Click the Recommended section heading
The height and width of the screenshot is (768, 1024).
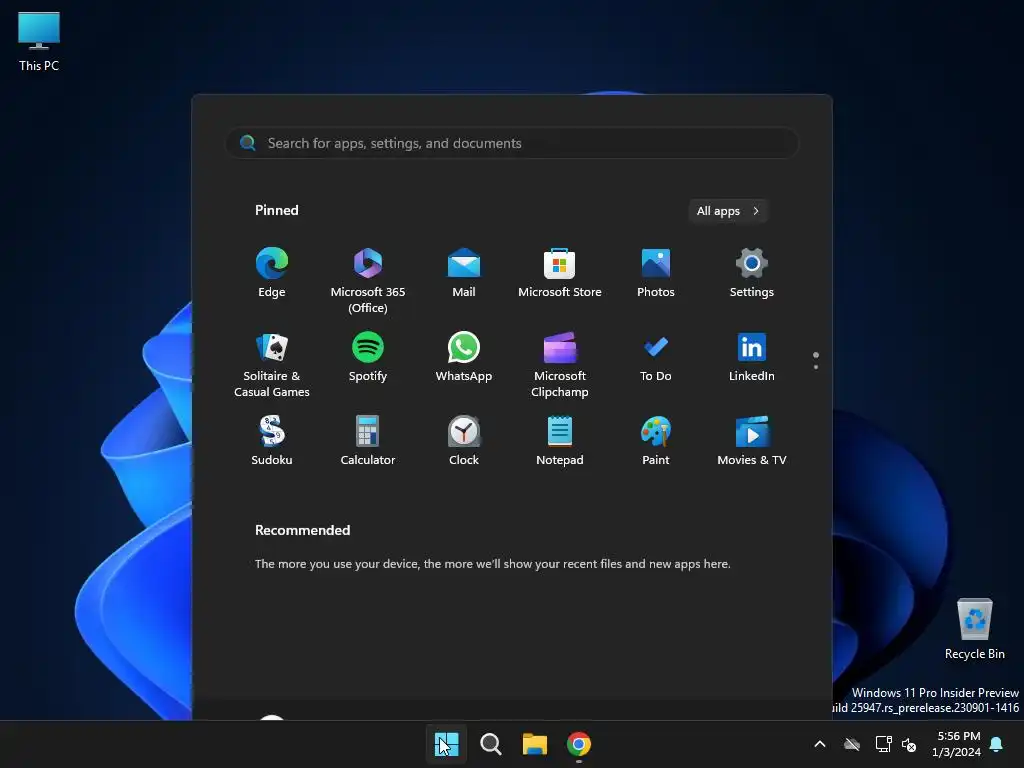(x=302, y=530)
